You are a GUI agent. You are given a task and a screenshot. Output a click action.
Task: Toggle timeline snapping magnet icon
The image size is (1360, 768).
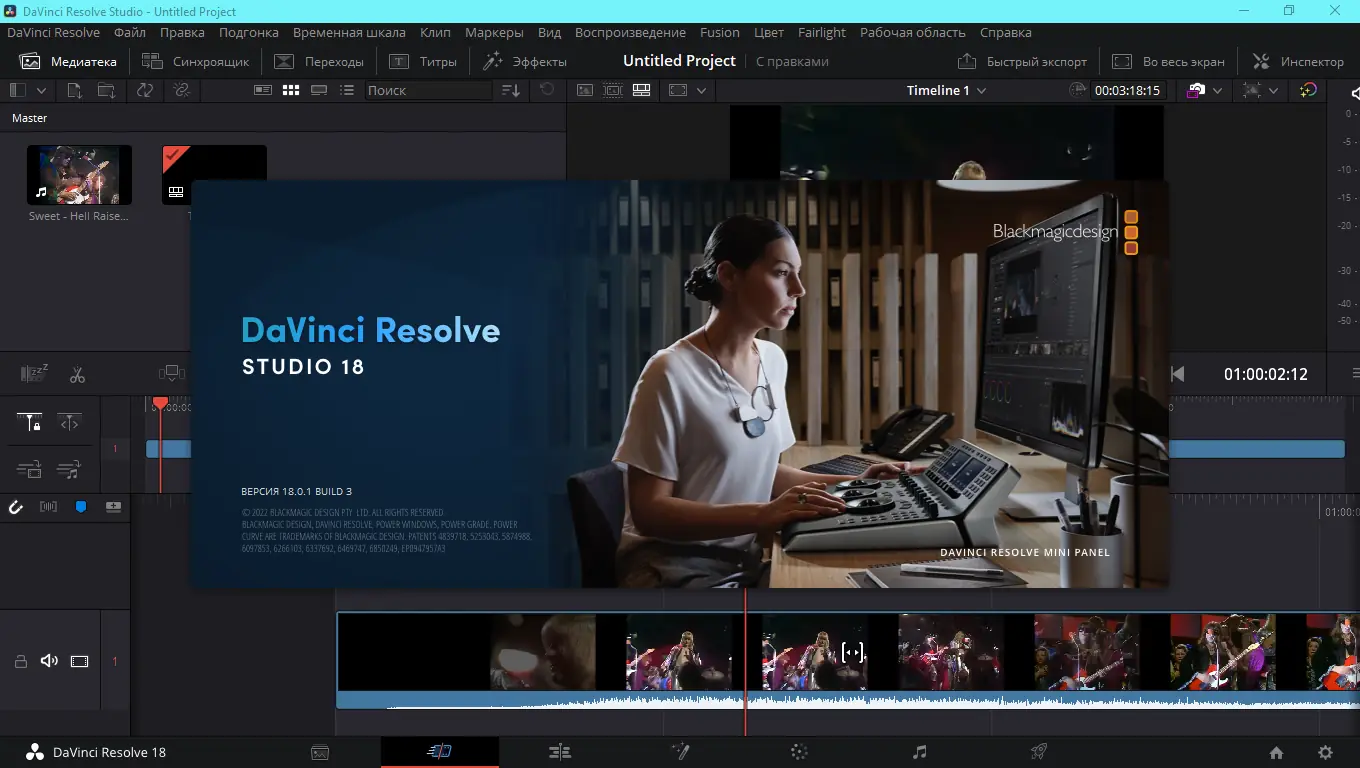16,507
